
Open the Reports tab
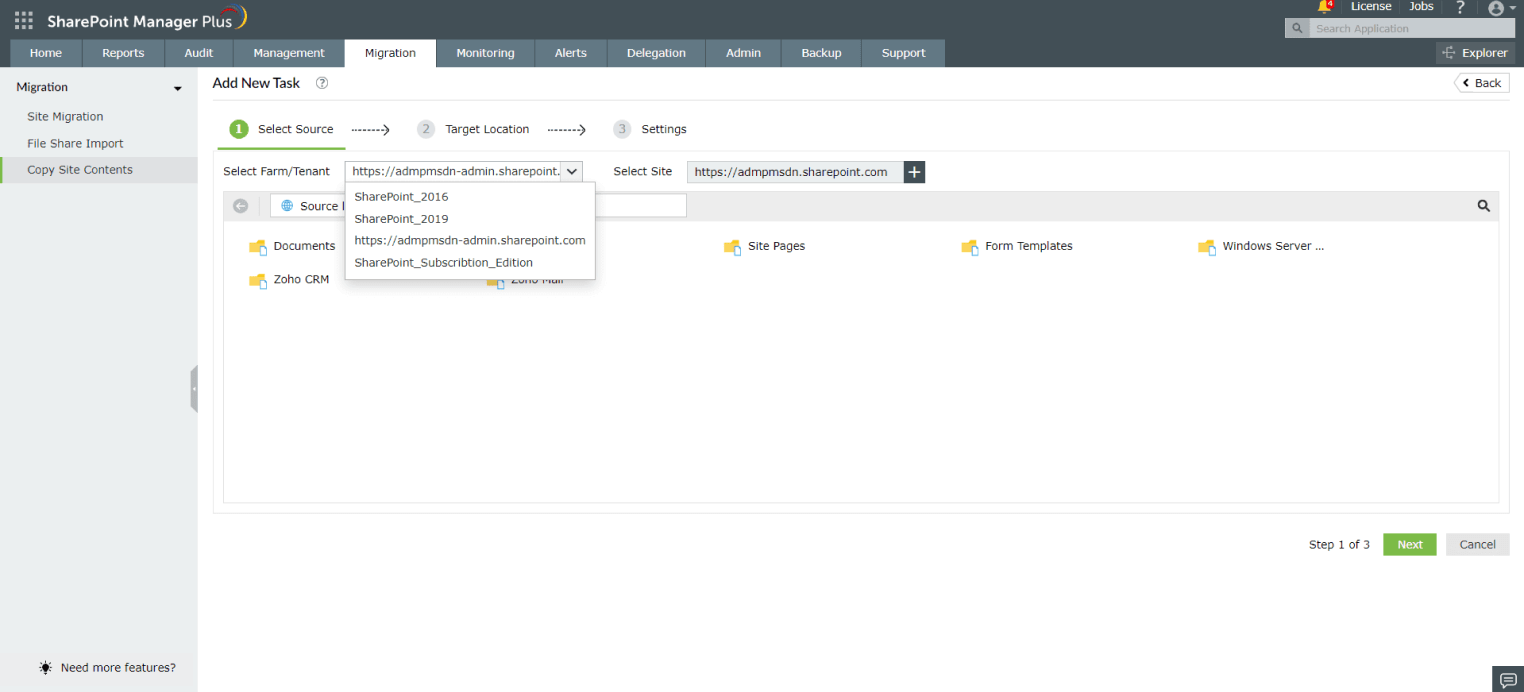[x=123, y=53]
